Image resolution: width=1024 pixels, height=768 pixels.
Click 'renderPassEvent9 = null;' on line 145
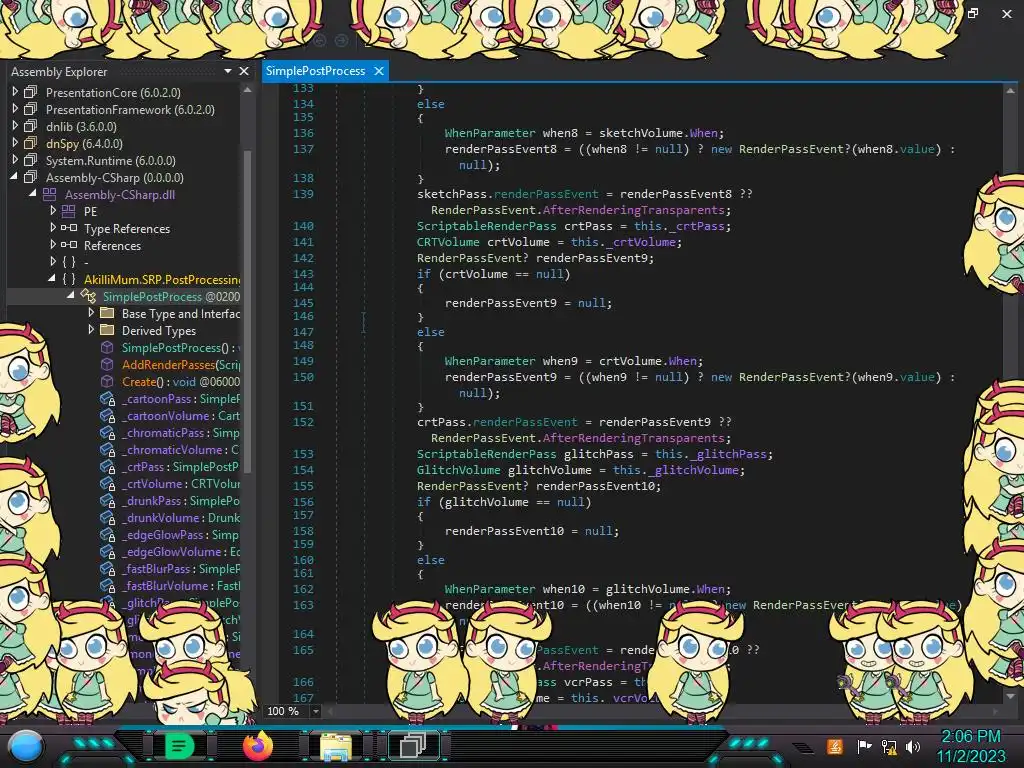pyautogui.click(x=528, y=303)
